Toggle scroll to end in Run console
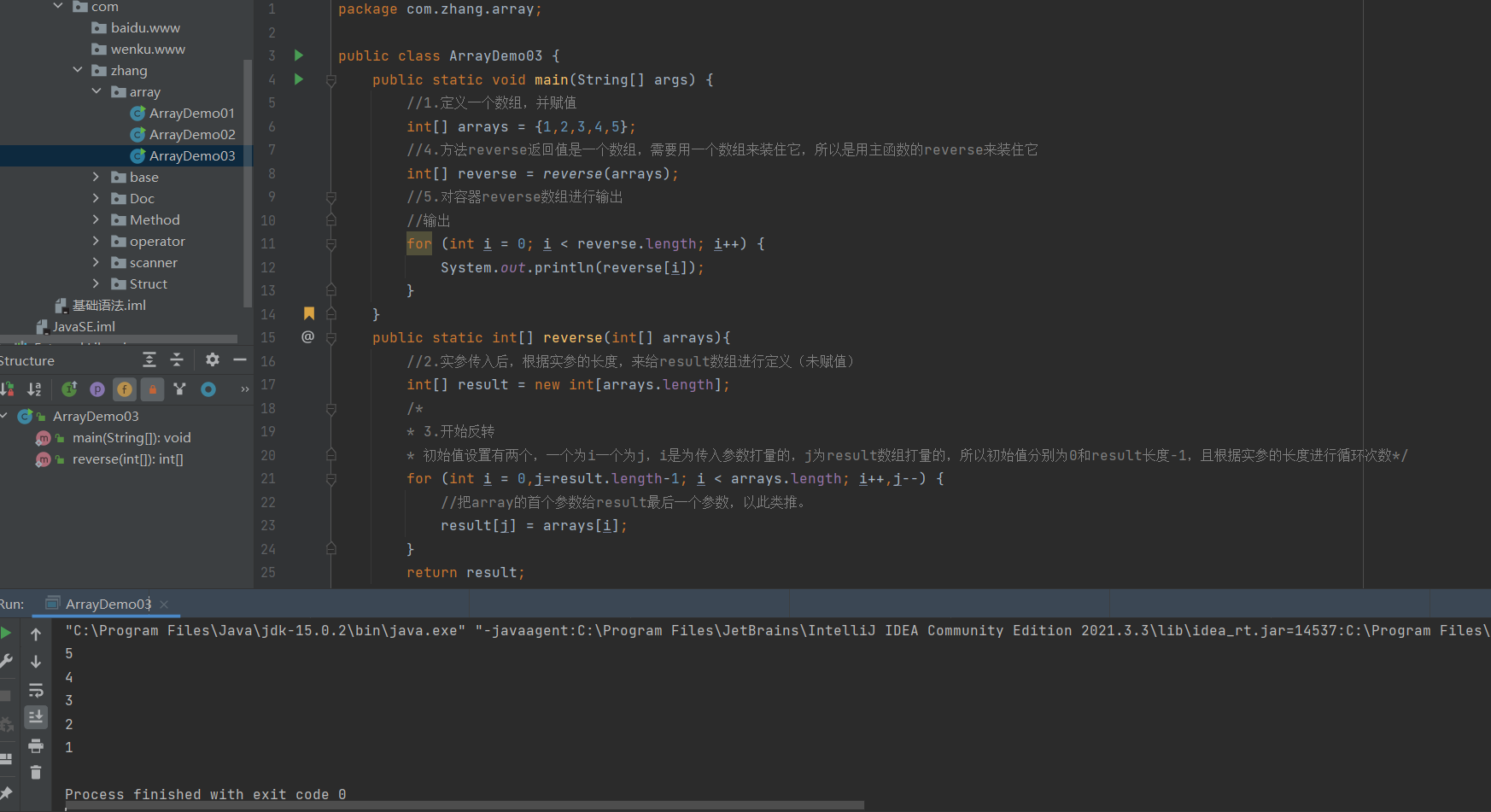 pyautogui.click(x=36, y=717)
